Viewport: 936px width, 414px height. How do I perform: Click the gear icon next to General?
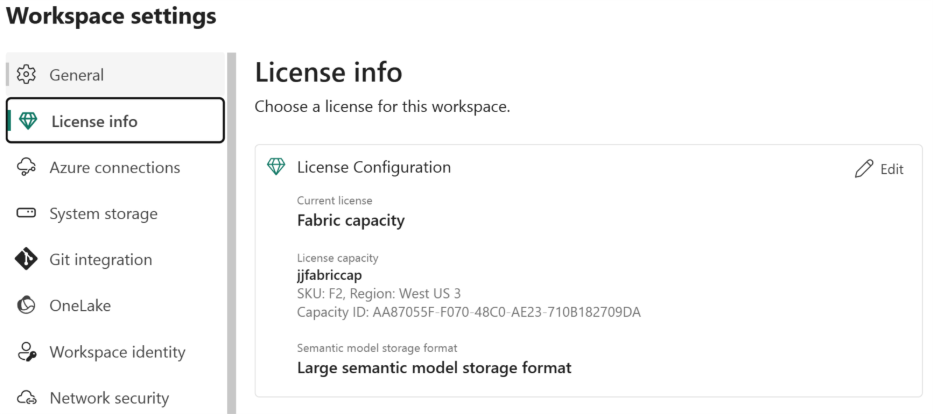point(27,75)
